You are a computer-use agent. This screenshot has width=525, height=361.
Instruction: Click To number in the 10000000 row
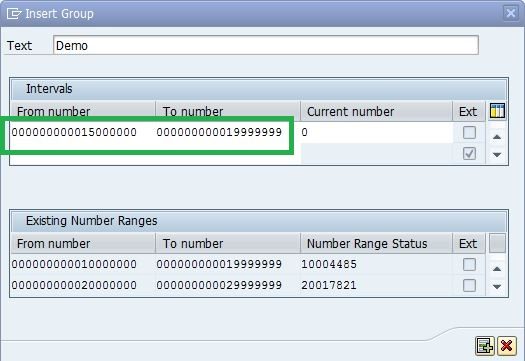(219, 264)
